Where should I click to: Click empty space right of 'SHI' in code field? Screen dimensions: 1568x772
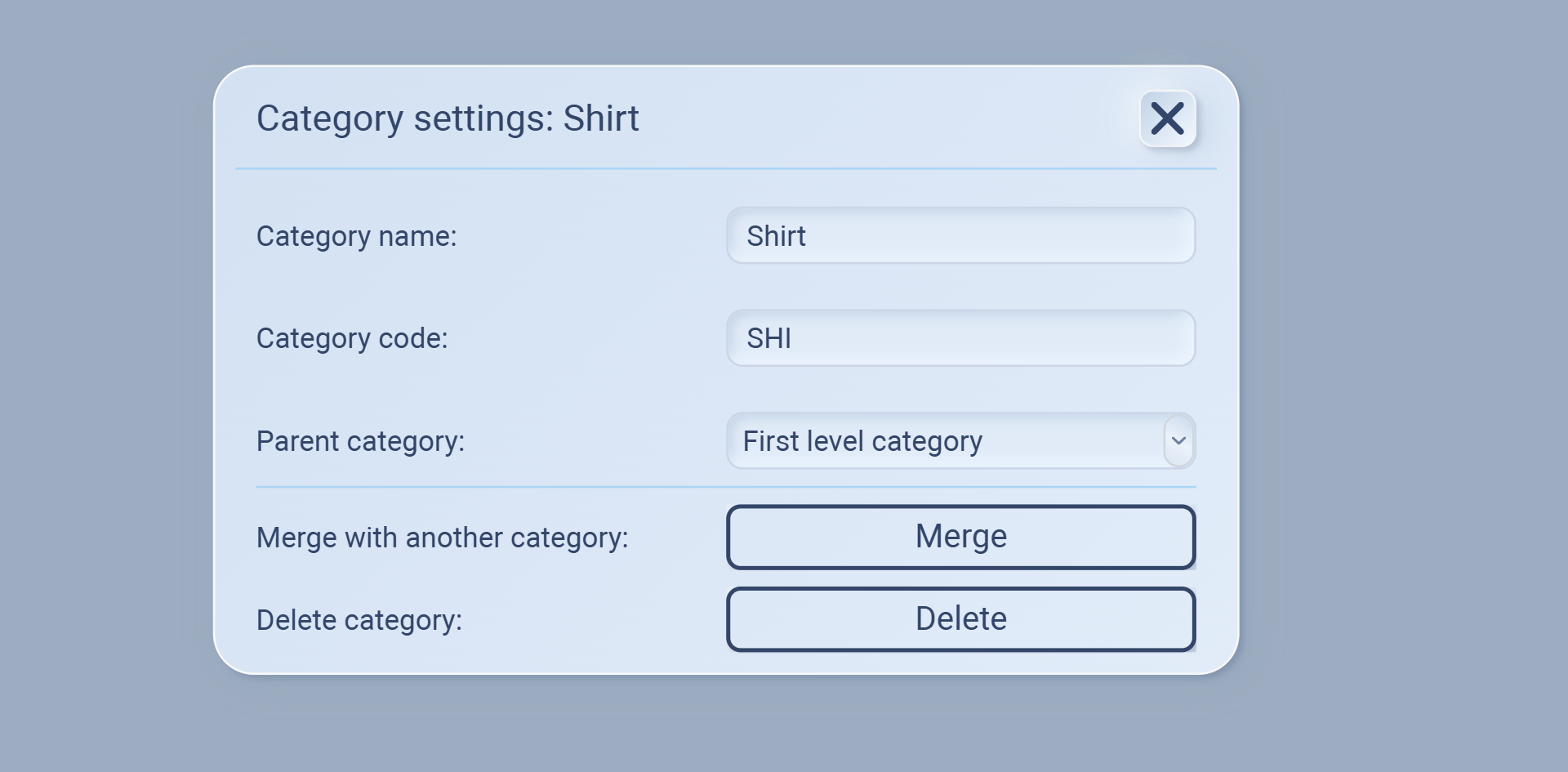pyautogui.click(x=1021, y=338)
